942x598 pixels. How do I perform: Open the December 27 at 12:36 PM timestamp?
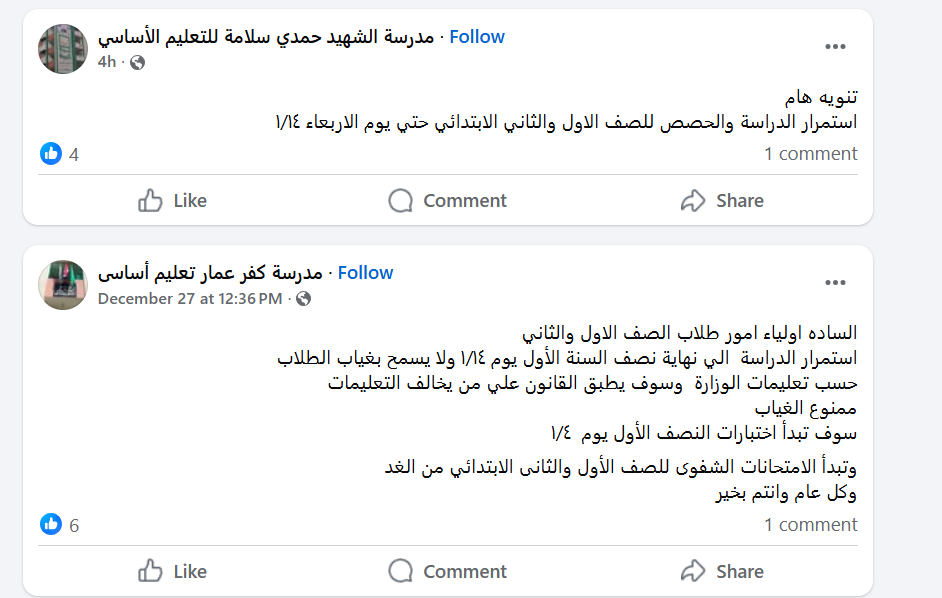tap(190, 298)
